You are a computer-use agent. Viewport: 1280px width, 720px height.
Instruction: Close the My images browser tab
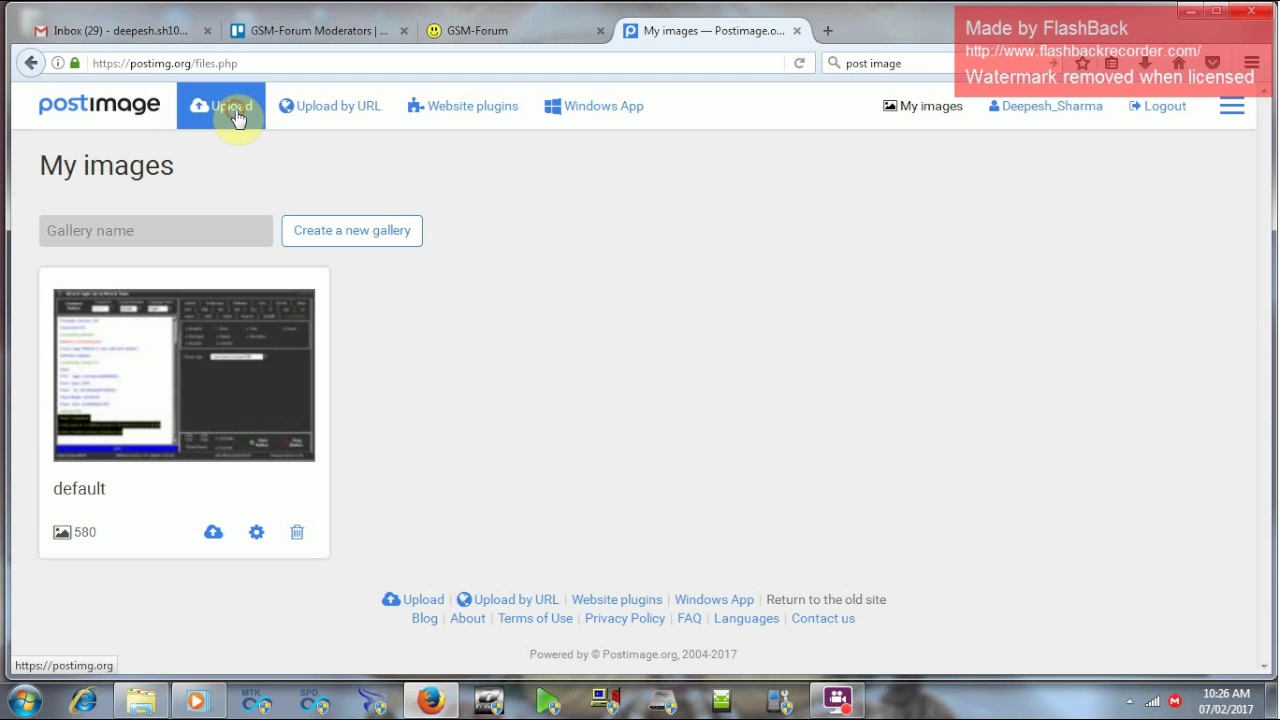click(797, 31)
